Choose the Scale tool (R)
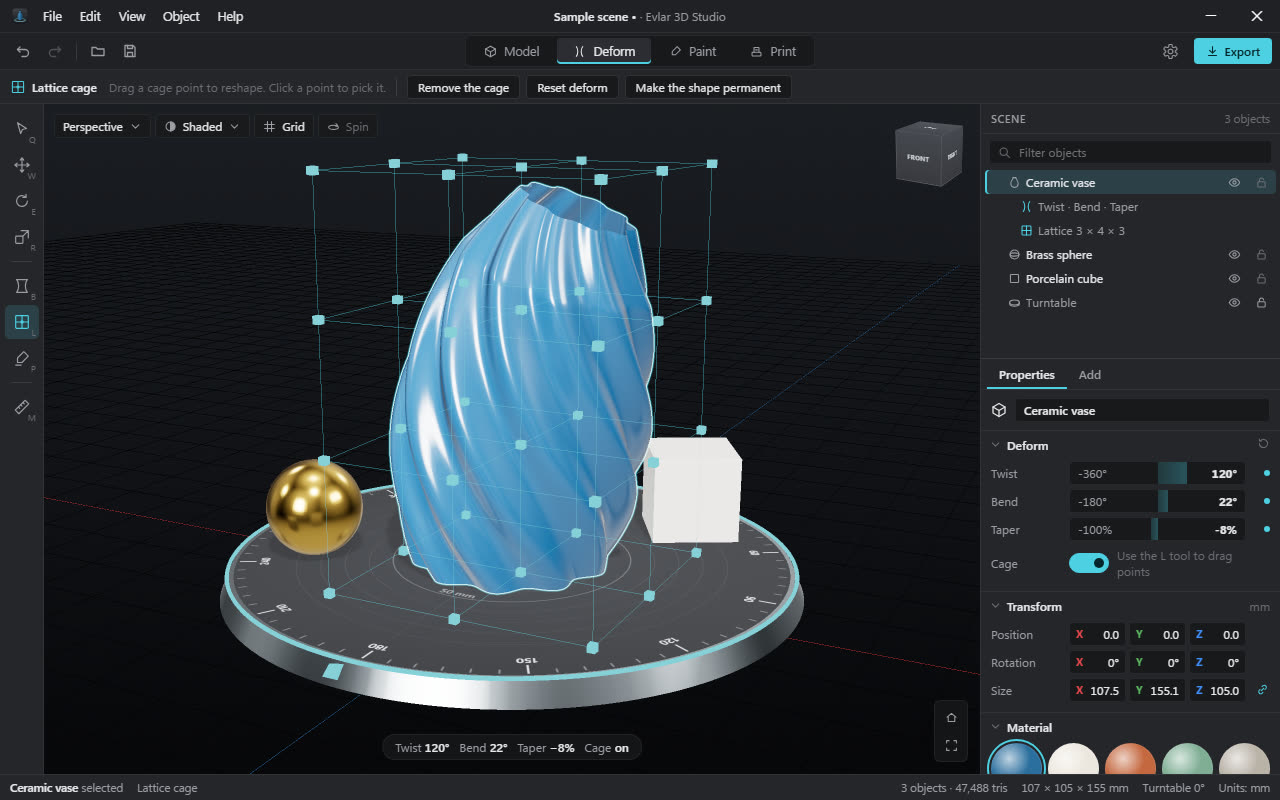1280x800 pixels. pyautogui.click(x=22, y=237)
